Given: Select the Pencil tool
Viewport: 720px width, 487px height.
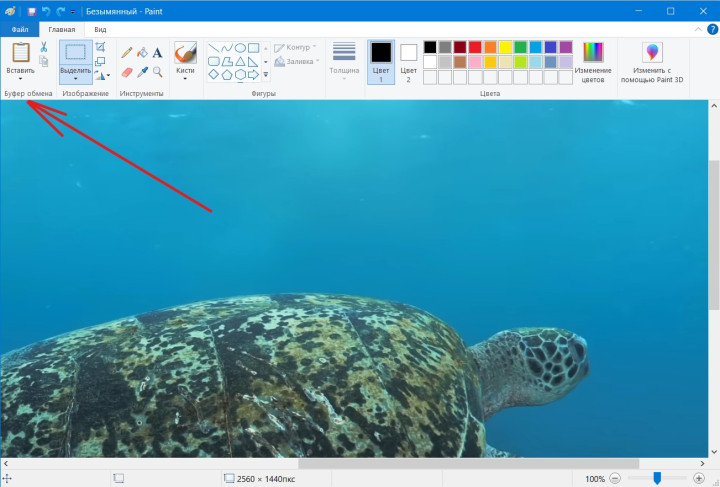Looking at the screenshot, I should pos(127,52).
